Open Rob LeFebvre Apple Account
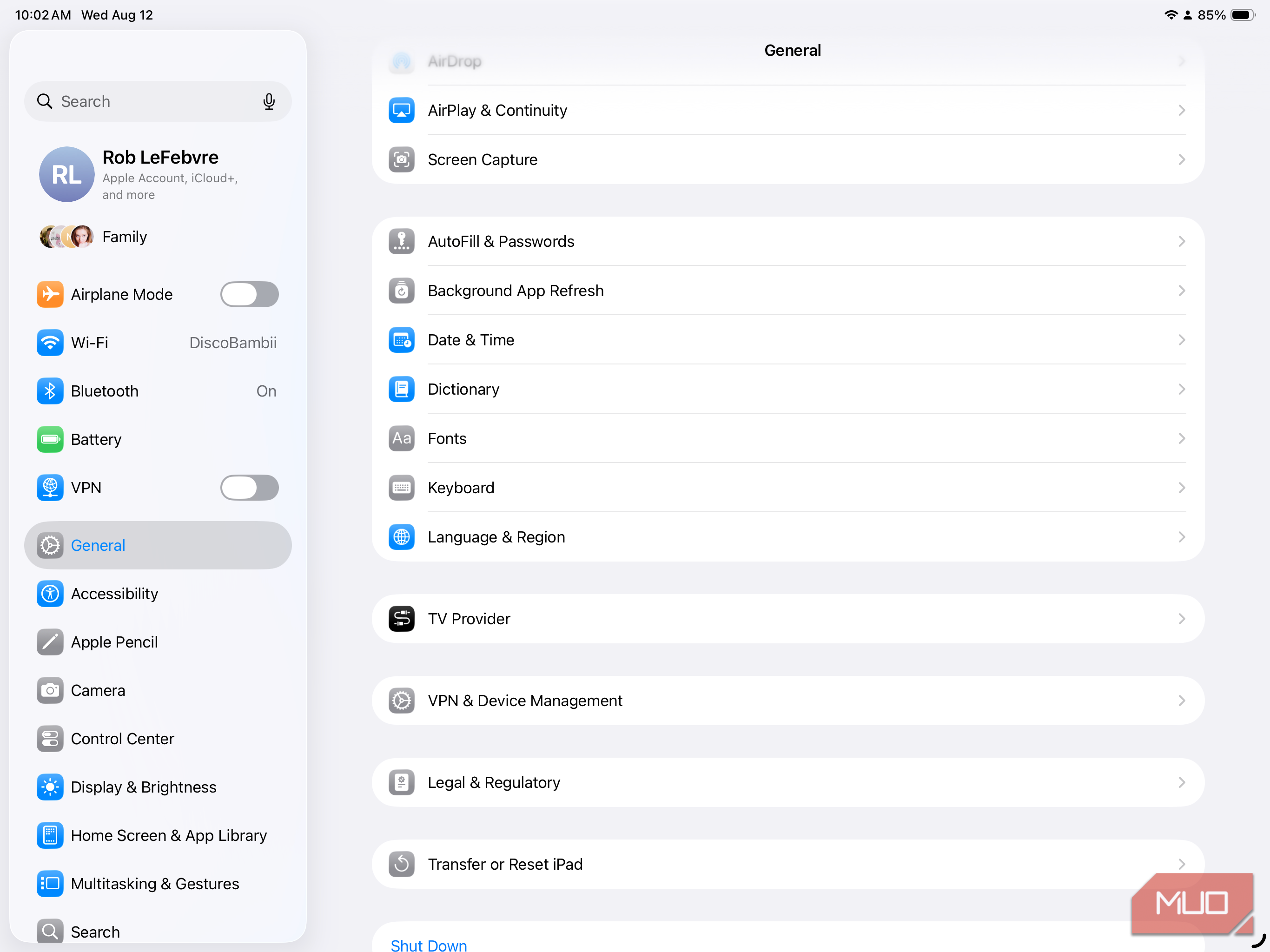 158,175
